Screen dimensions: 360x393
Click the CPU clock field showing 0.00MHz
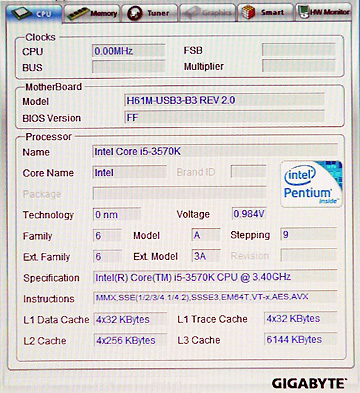coord(129,51)
